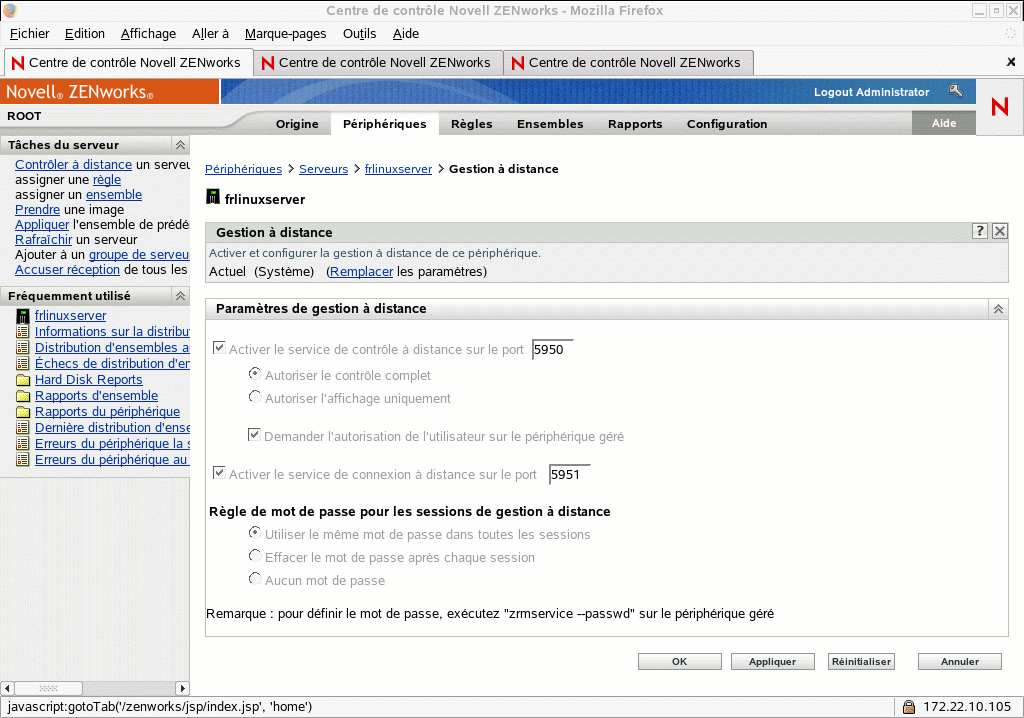Open the Edition menu
Screen dimensions: 1024x718
tap(85, 33)
